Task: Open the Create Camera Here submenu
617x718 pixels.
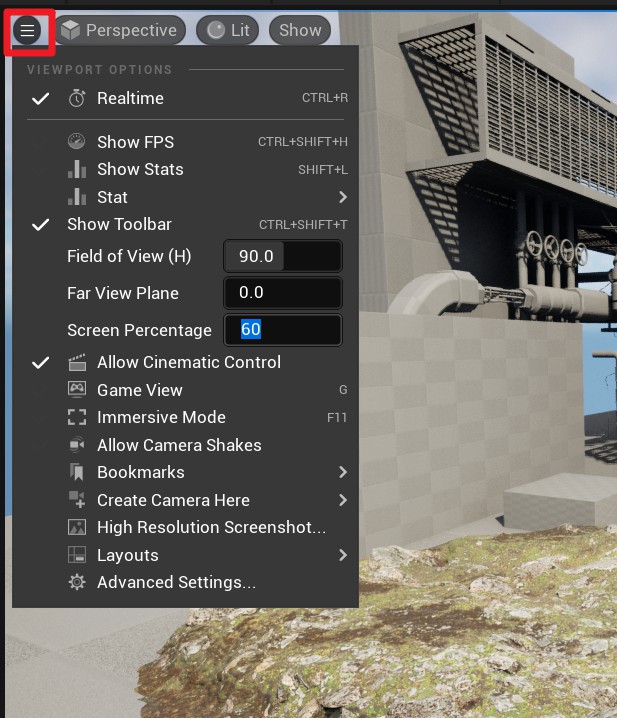Action: [x=342, y=500]
